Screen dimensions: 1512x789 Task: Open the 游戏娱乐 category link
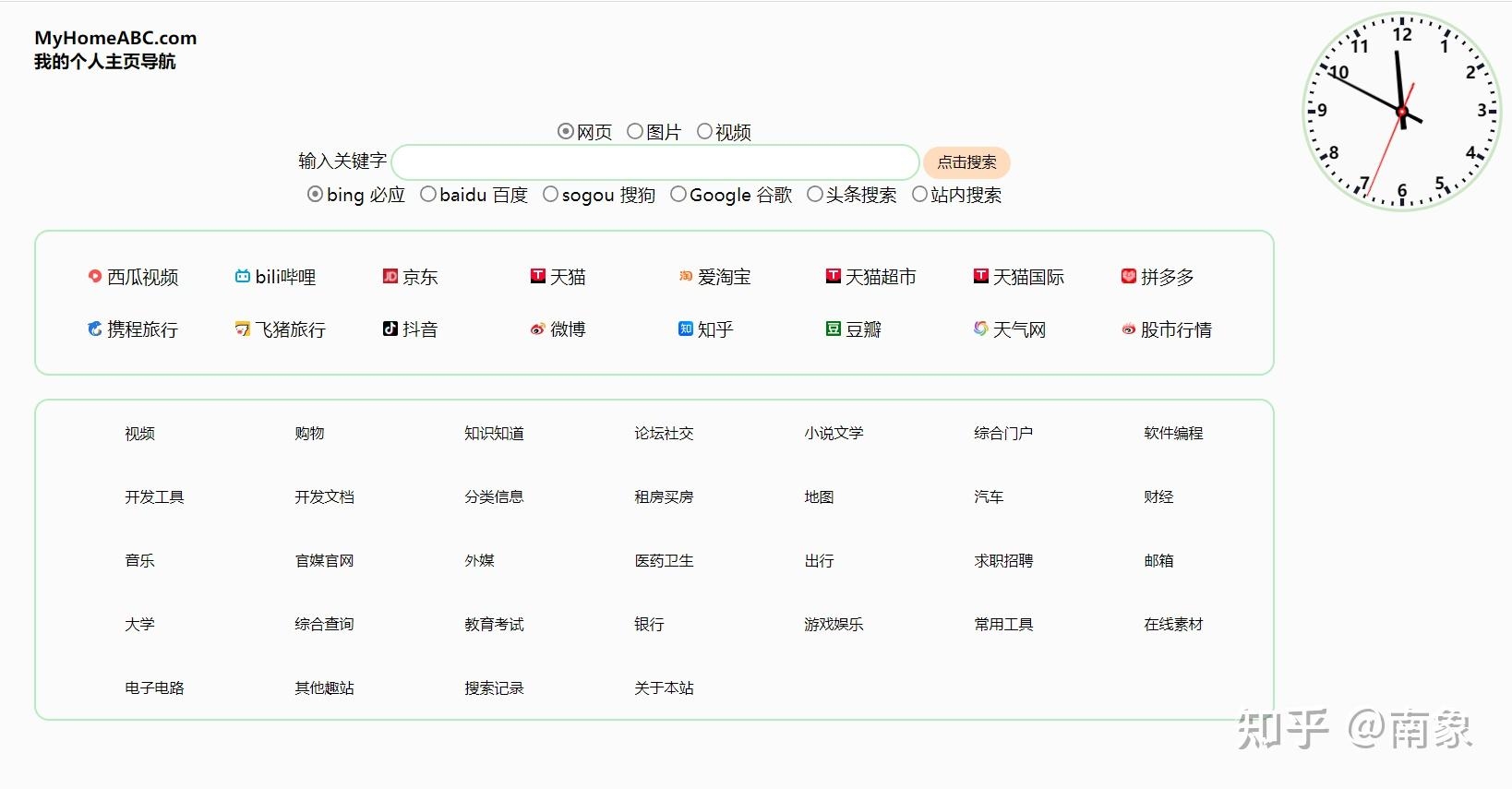point(834,624)
